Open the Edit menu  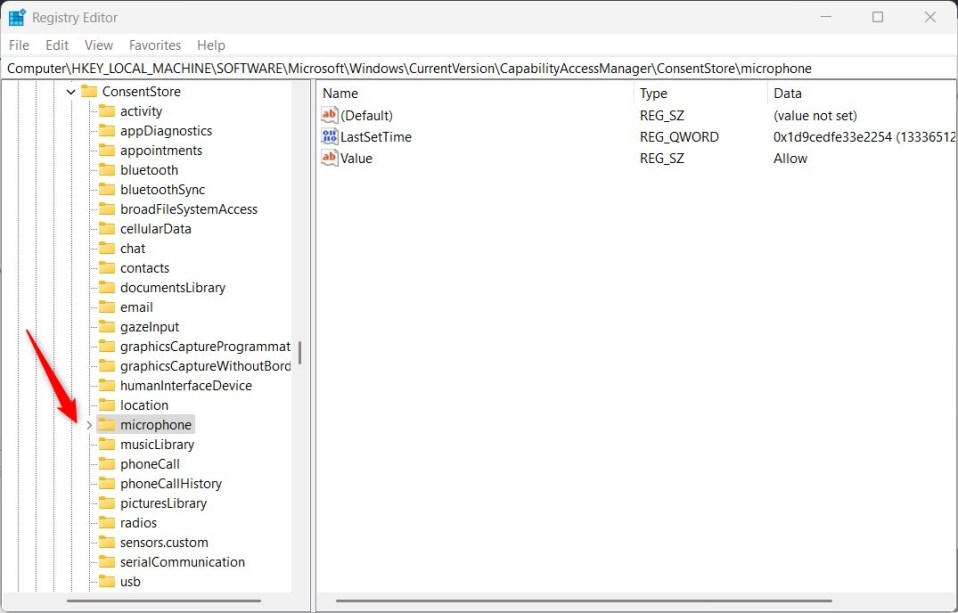(x=57, y=45)
